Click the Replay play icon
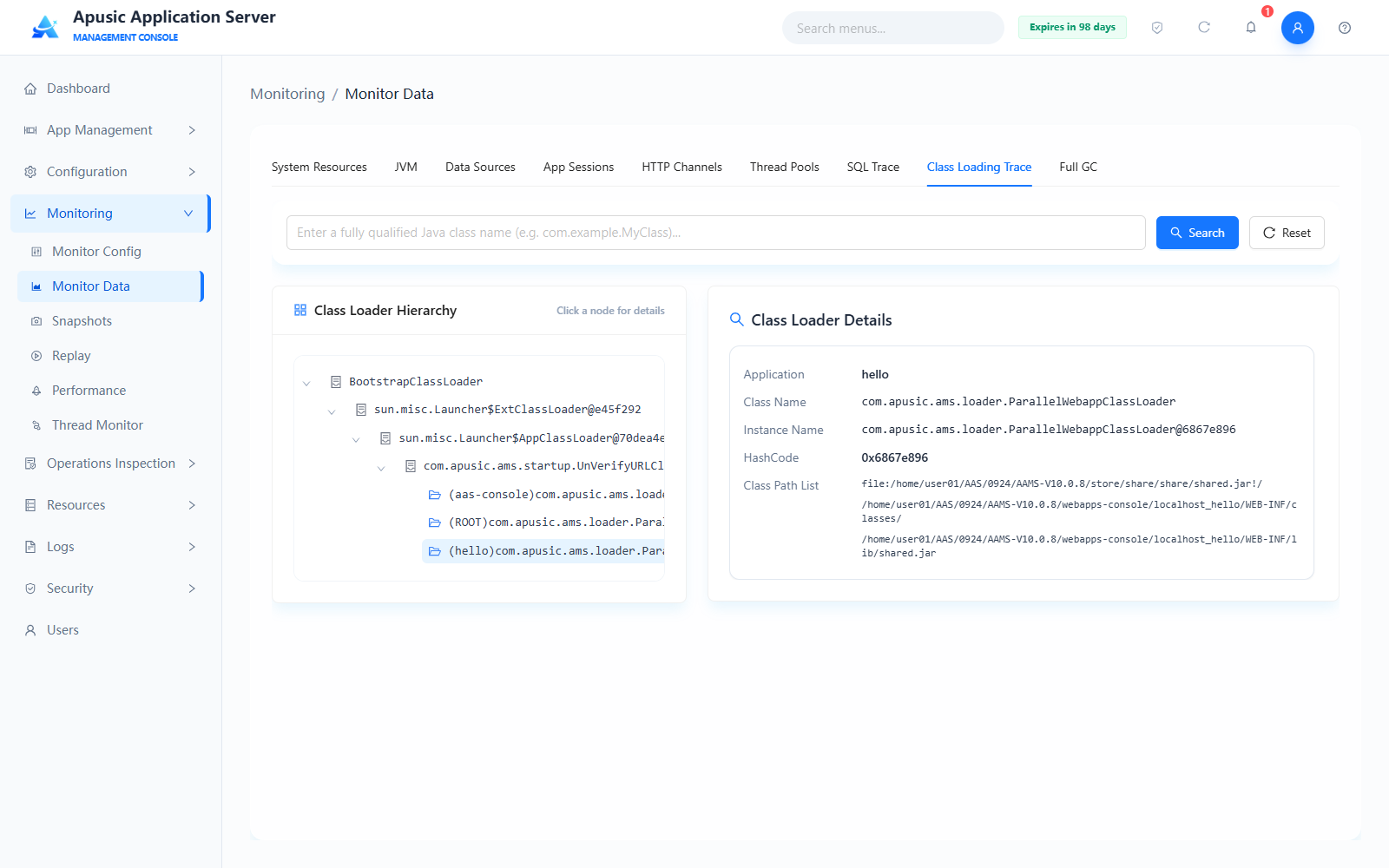Screen dimensions: 1389x868 [x=36, y=356]
